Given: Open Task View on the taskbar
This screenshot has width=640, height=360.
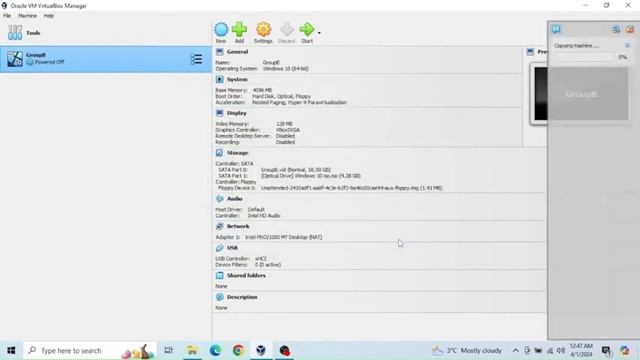Looking at the screenshot, I should (168, 351).
